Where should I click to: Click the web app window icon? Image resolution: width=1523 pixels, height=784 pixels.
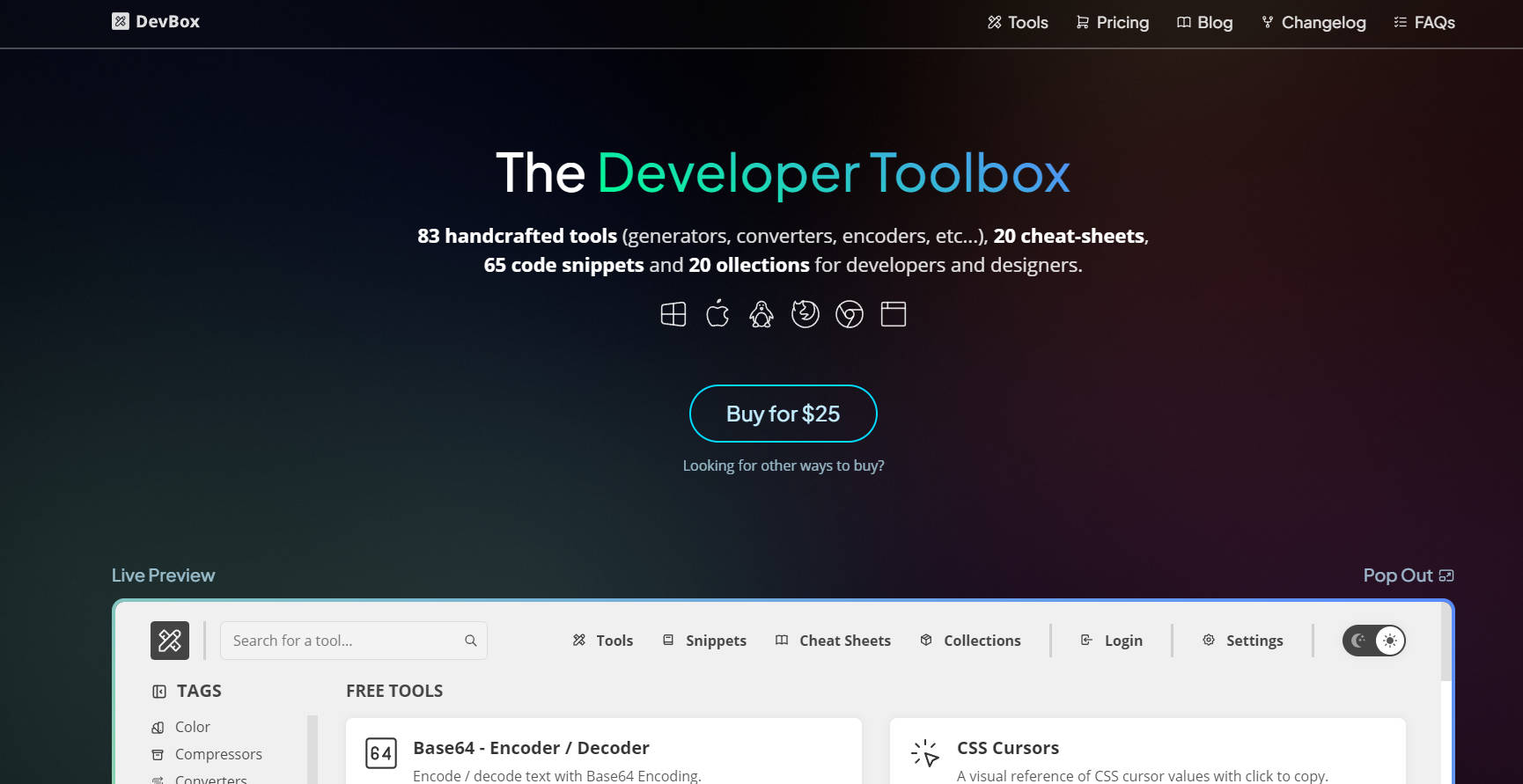click(894, 314)
